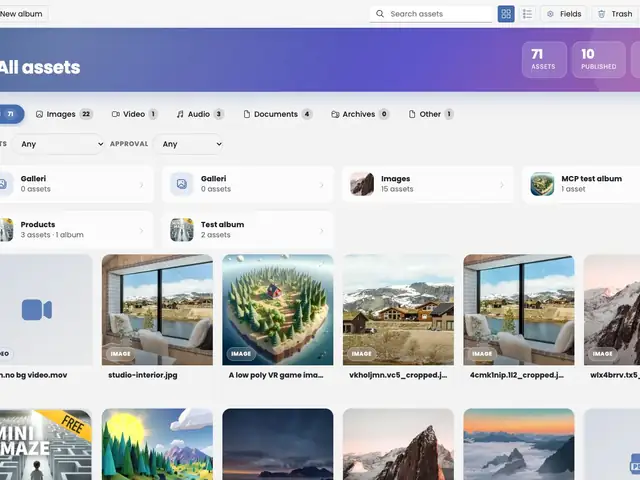This screenshot has height=480, width=640.
Task: Click the search magnifier icon
Action: coord(380,14)
